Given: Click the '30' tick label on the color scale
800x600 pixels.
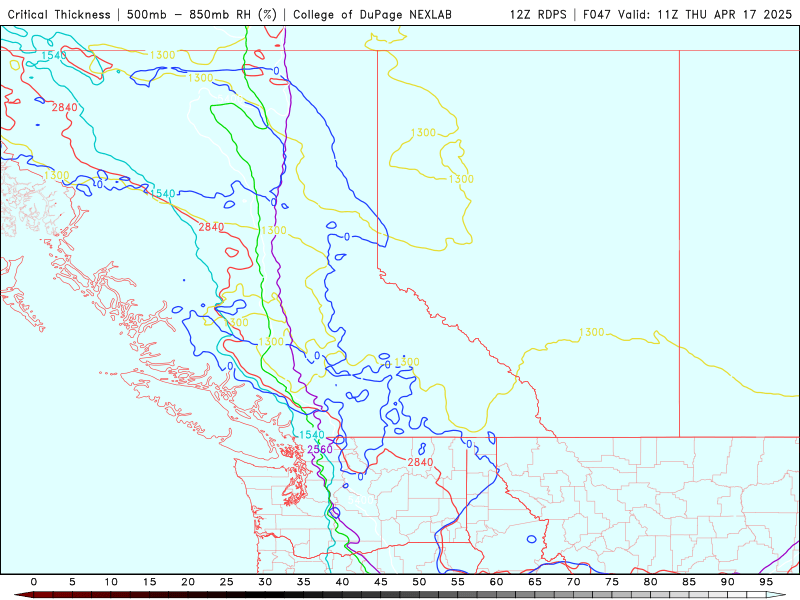Looking at the screenshot, I should click(x=265, y=582).
